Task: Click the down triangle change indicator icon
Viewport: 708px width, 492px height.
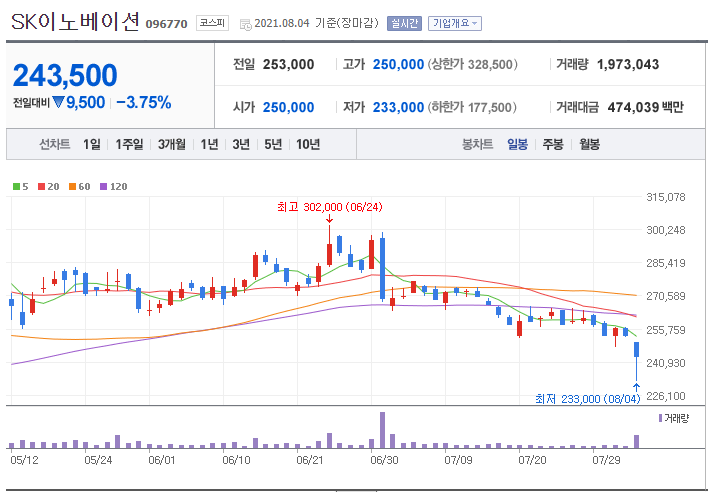Action: click(58, 103)
